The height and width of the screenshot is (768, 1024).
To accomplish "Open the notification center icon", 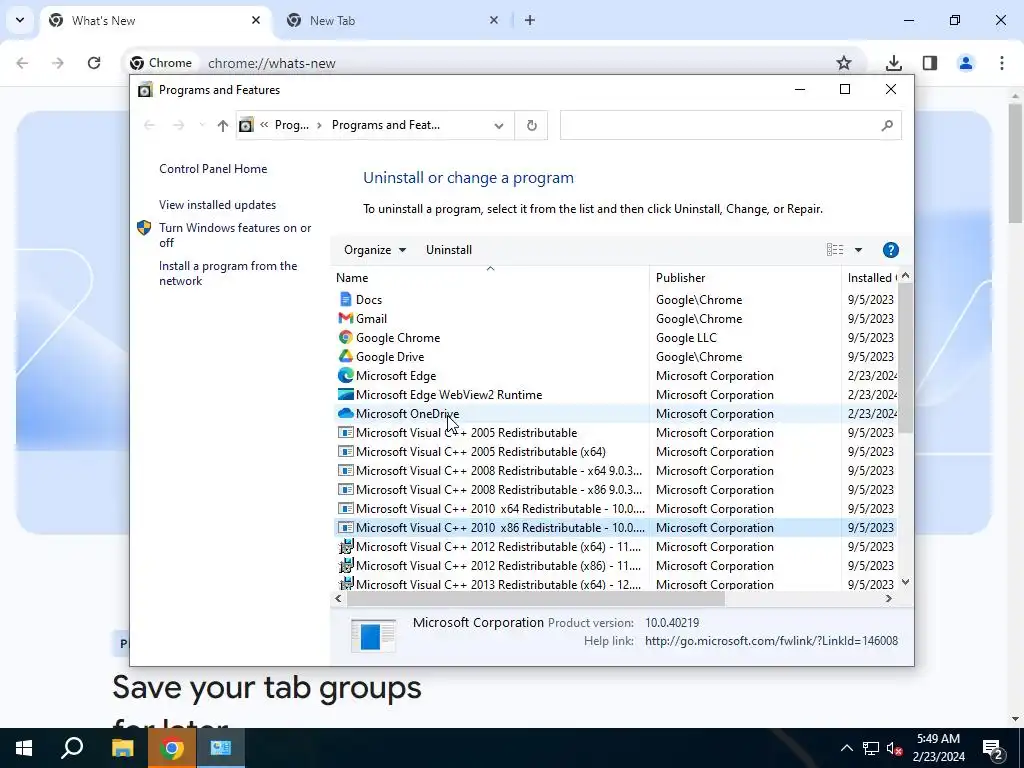I will pos(993,748).
